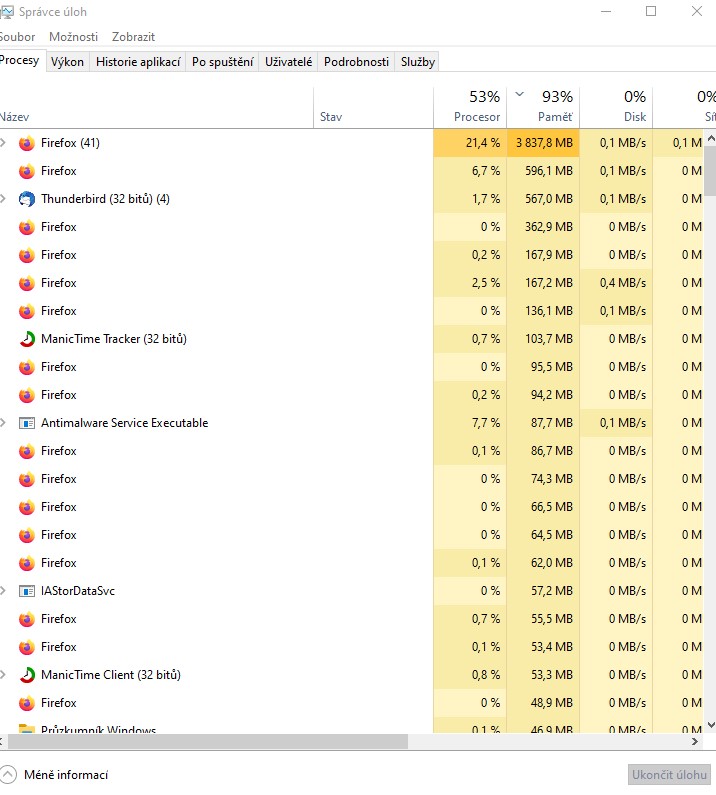The width and height of the screenshot is (716, 795).
Task: Expand the Antimalware Service Executable entry
Action: tap(3, 422)
